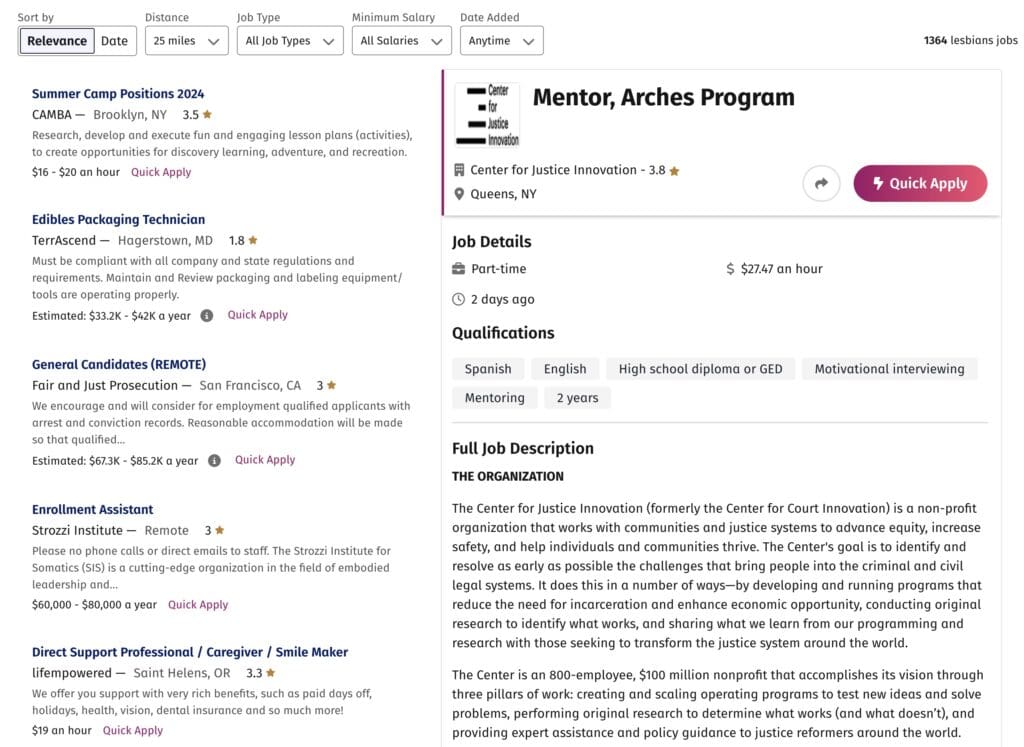
Task: Click the Center for Justice Innovation logo
Action: (487, 115)
